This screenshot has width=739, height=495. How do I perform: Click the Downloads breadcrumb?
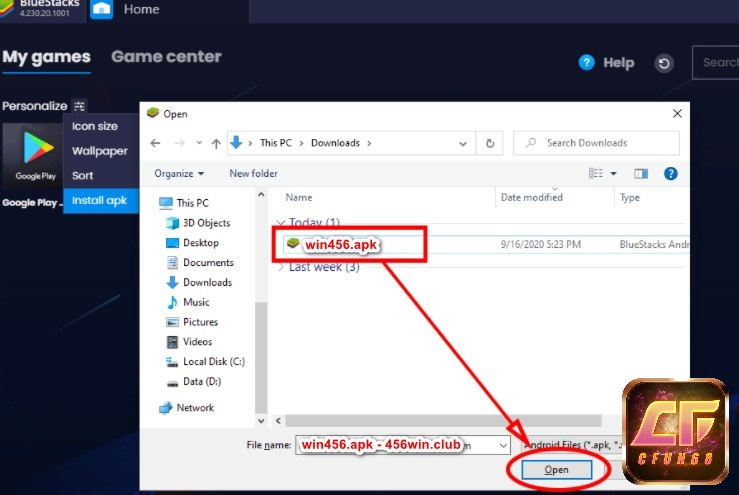click(335, 143)
